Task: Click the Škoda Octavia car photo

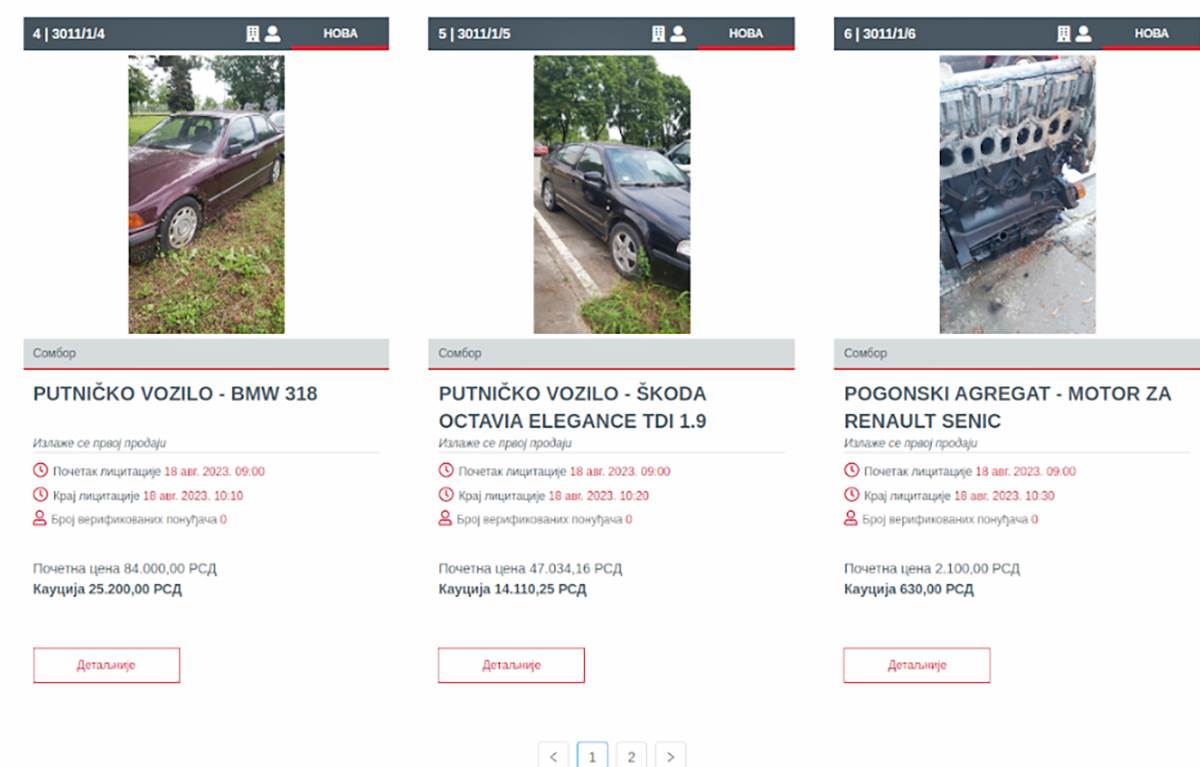Action: 612,194
